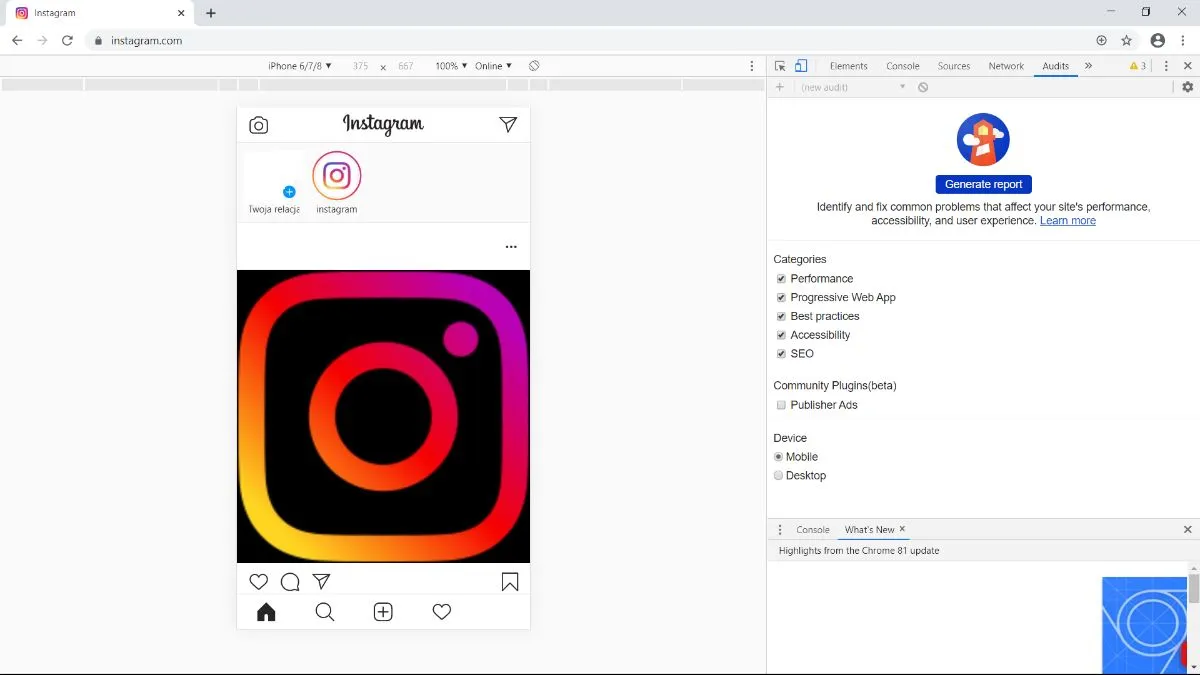Viewport: 1200px width, 675px height.
Task: Like the post with the heart icon
Action: click(x=259, y=582)
